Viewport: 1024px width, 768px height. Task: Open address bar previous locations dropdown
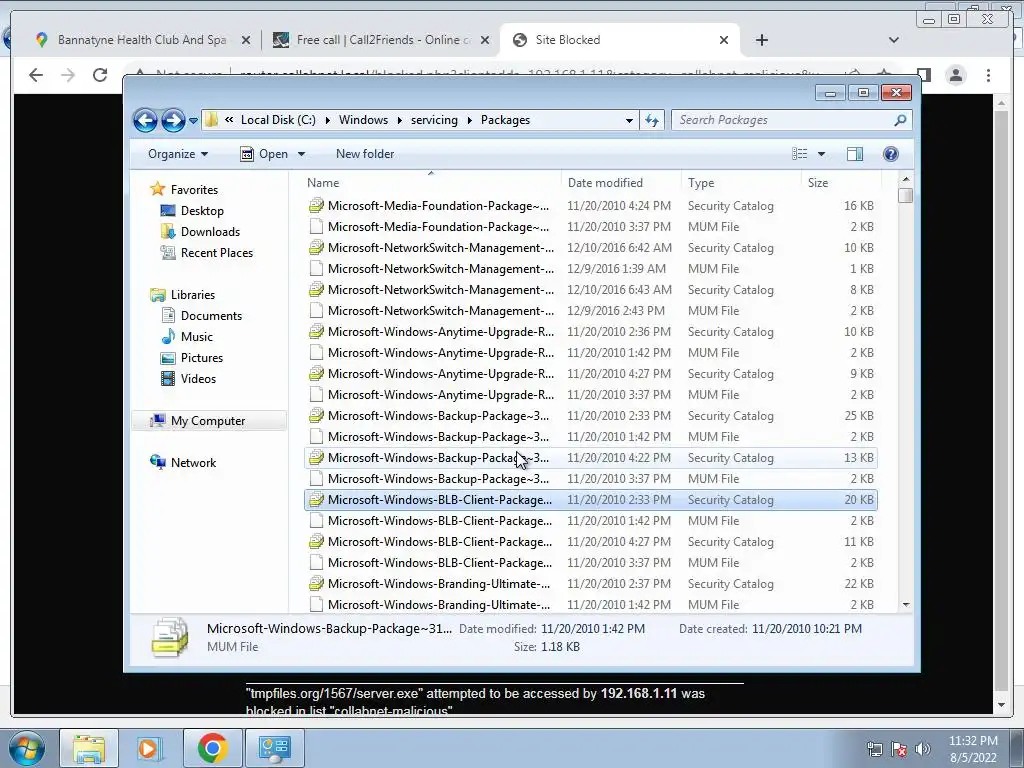pos(629,120)
